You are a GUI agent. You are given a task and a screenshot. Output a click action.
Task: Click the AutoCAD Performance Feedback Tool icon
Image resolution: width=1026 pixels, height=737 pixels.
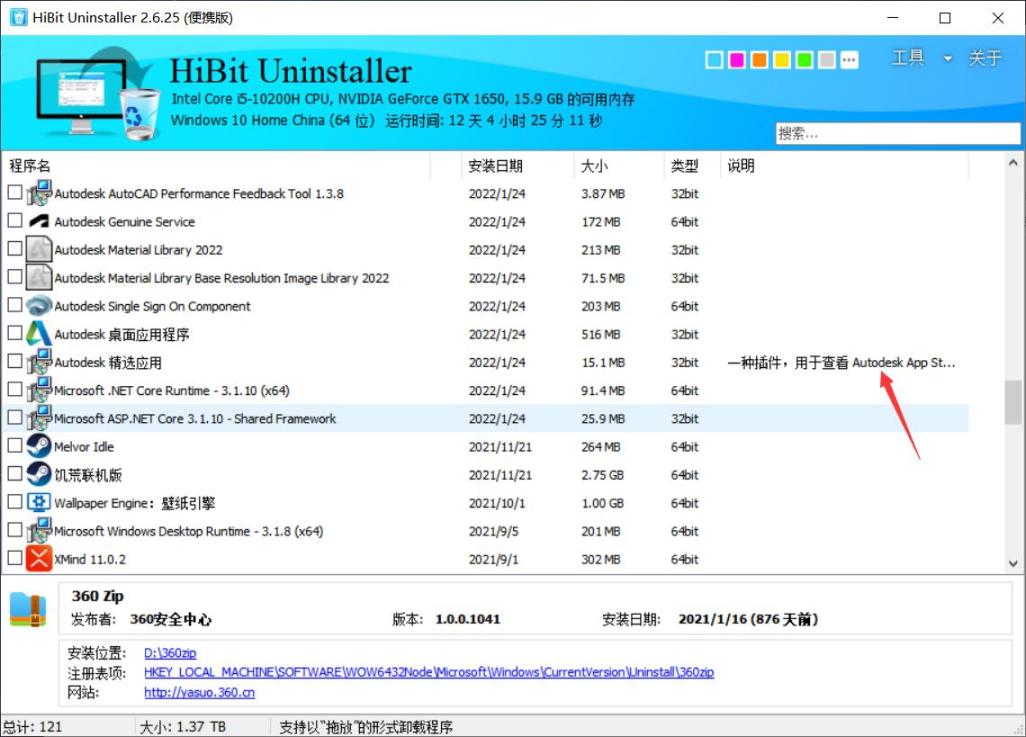click(x=39, y=193)
